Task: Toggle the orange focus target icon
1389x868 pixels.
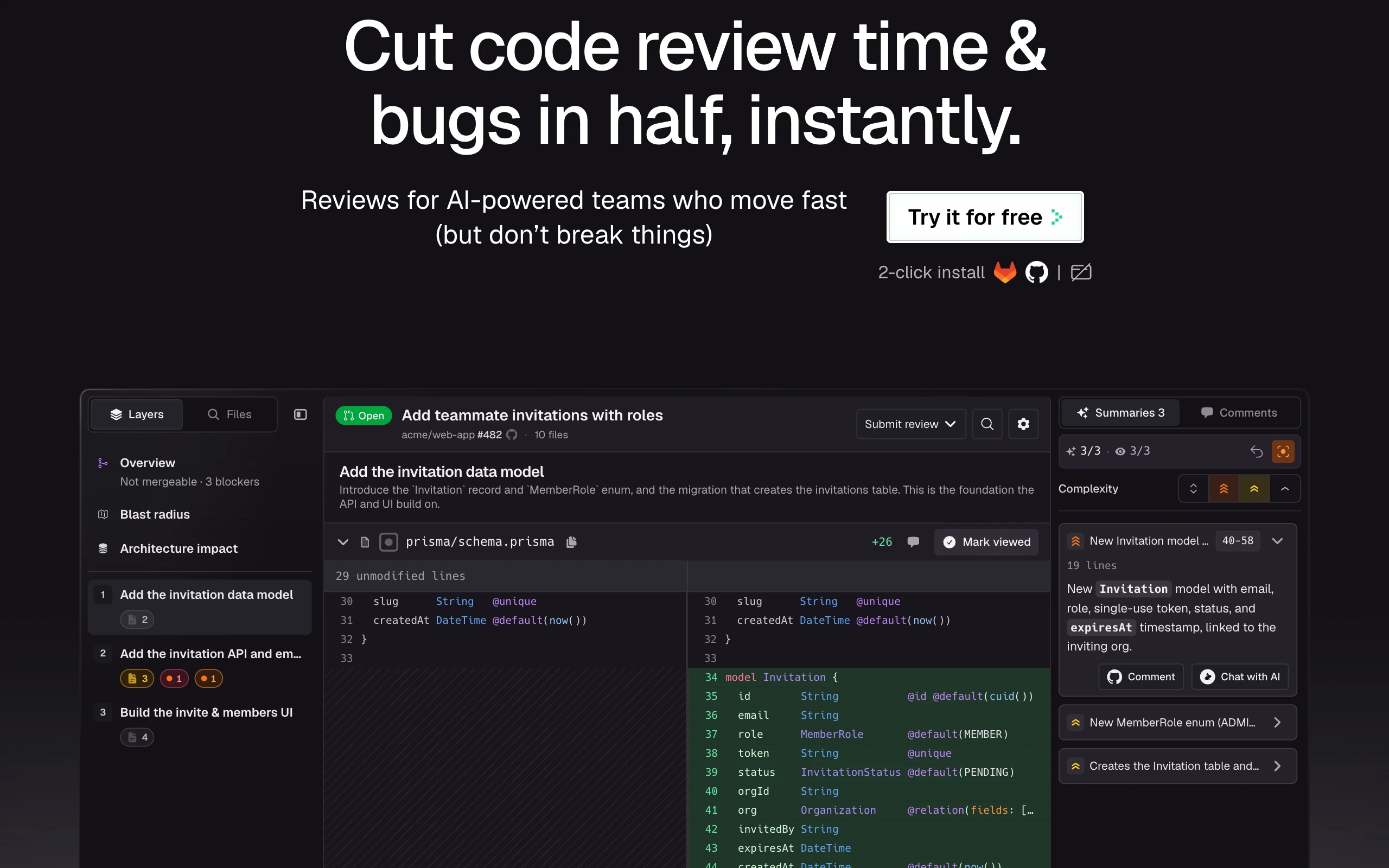Action: coord(1283,451)
